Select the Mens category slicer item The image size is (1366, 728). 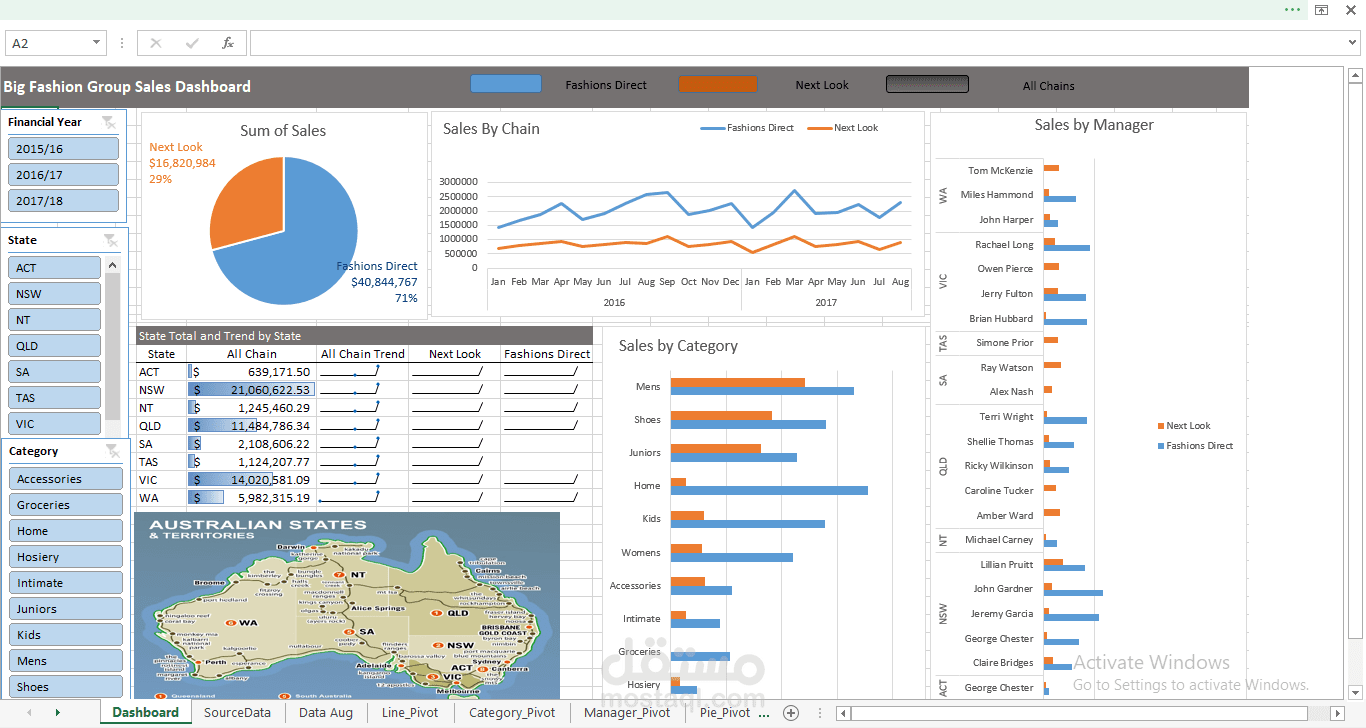tap(66, 660)
